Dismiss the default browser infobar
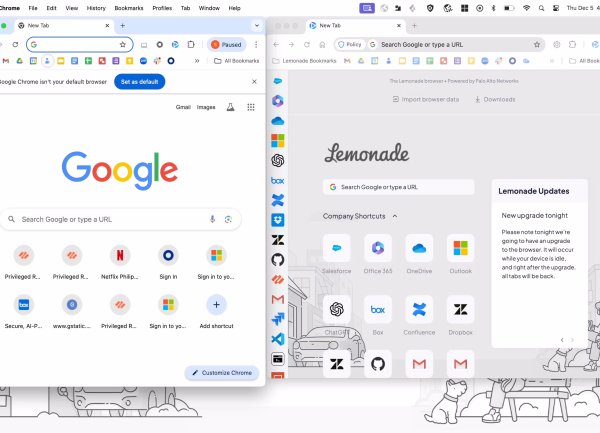The image size is (600, 433). pyautogui.click(x=254, y=81)
